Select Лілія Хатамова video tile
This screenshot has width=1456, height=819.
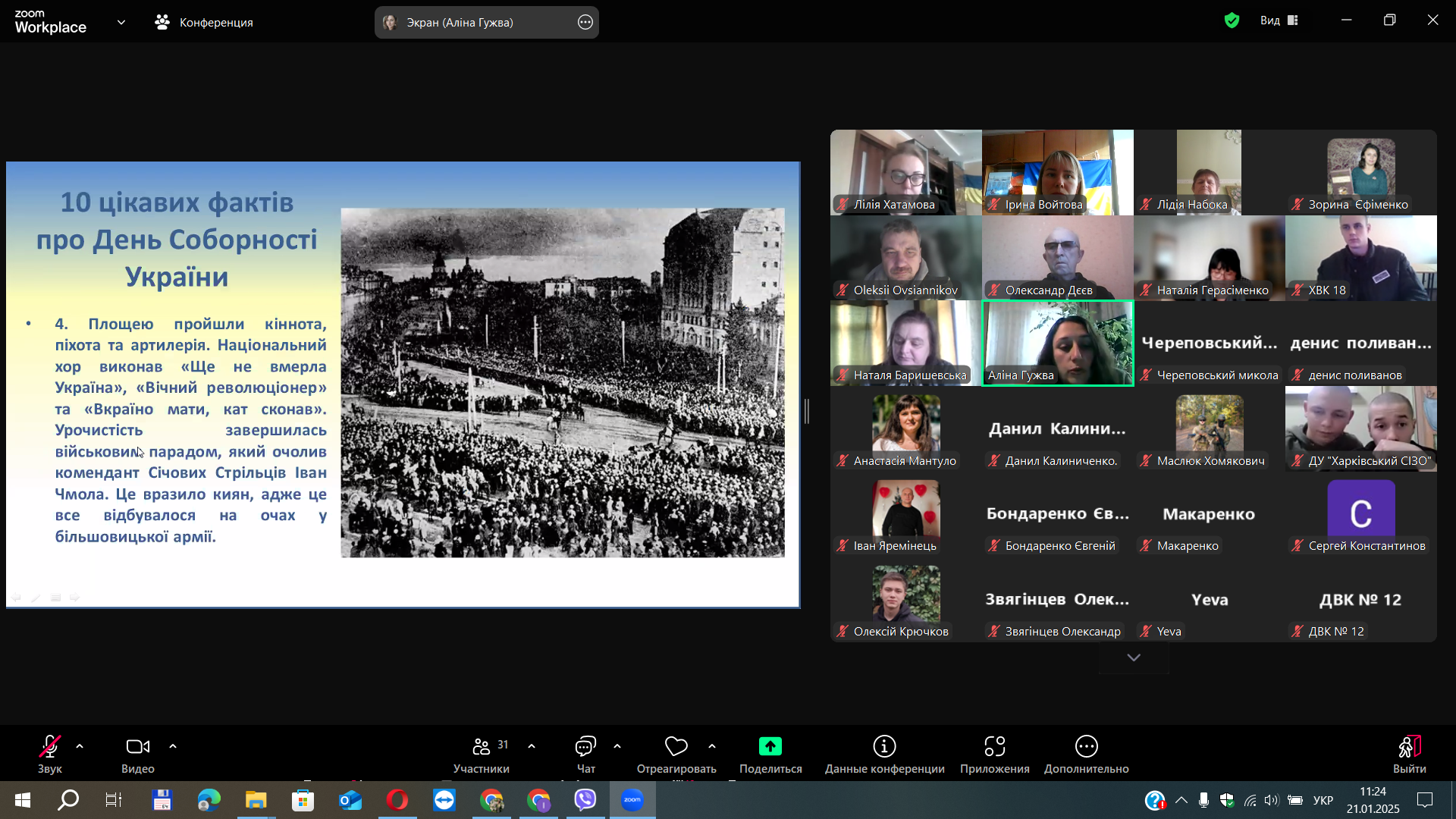click(x=906, y=172)
